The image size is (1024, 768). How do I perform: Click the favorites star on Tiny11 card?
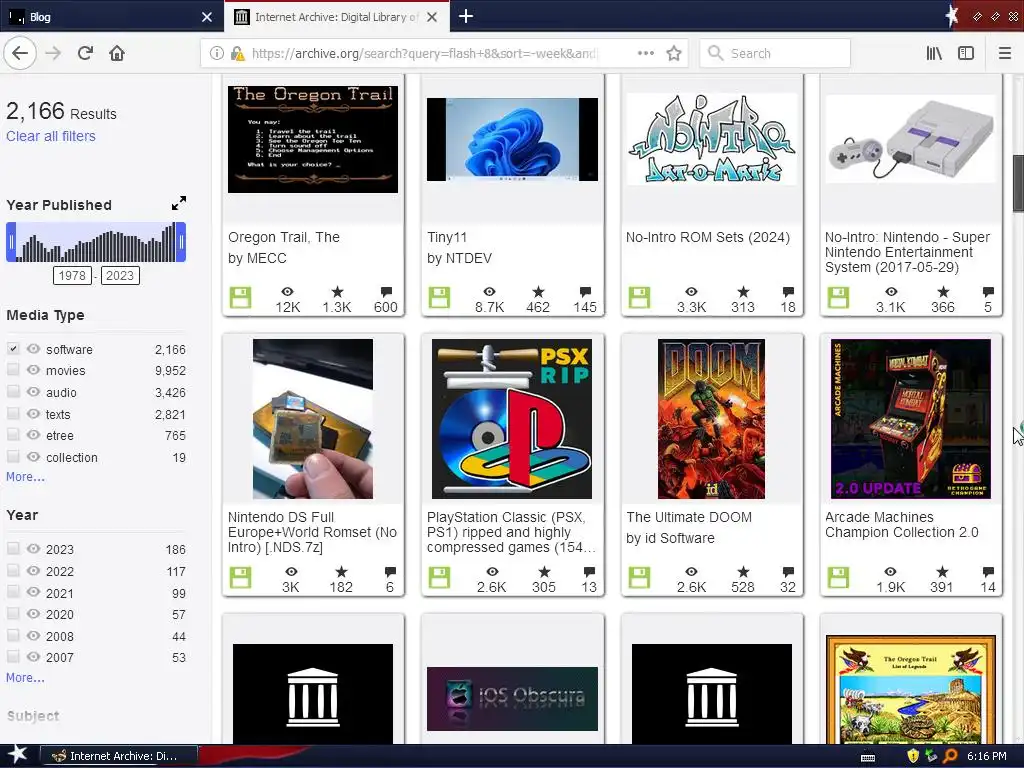[x=538, y=291]
